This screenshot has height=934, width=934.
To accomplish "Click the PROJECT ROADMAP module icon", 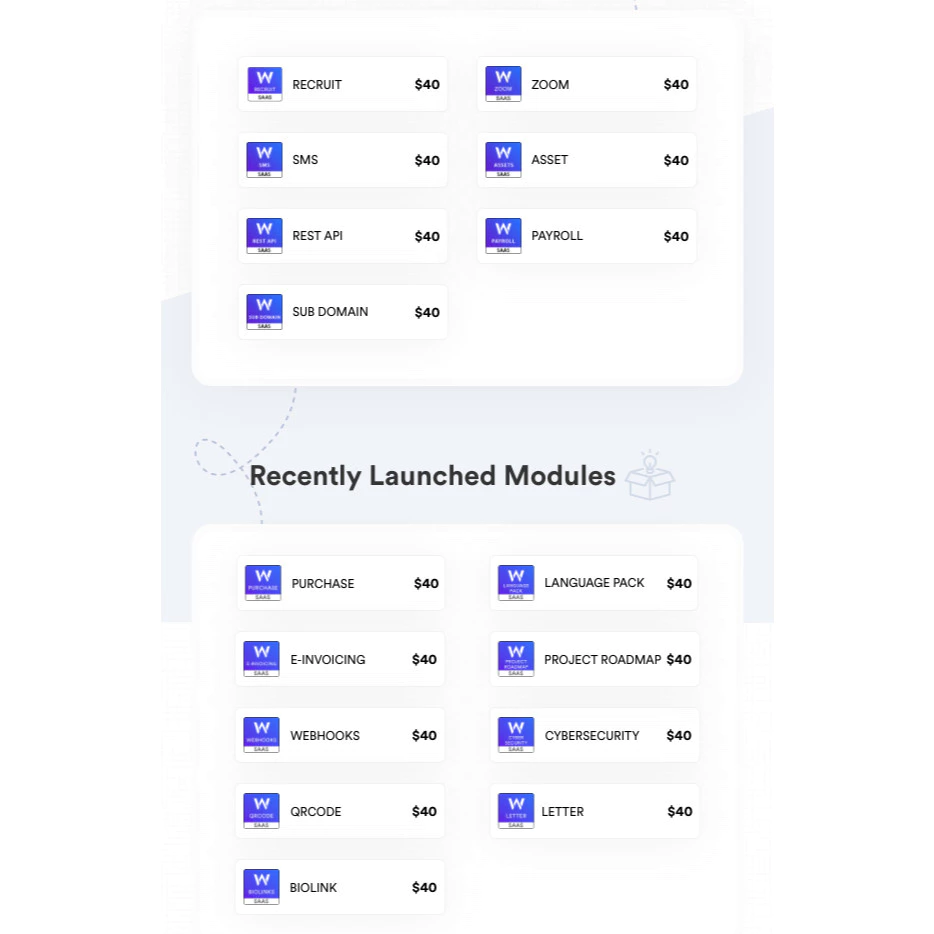I will point(515,659).
